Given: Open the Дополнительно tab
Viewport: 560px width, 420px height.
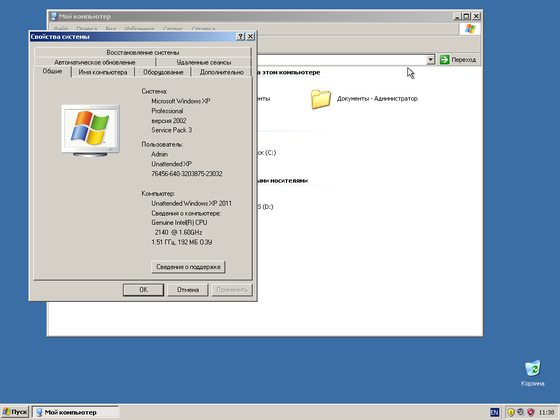Looking at the screenshot, I should [x=222, y=72].
